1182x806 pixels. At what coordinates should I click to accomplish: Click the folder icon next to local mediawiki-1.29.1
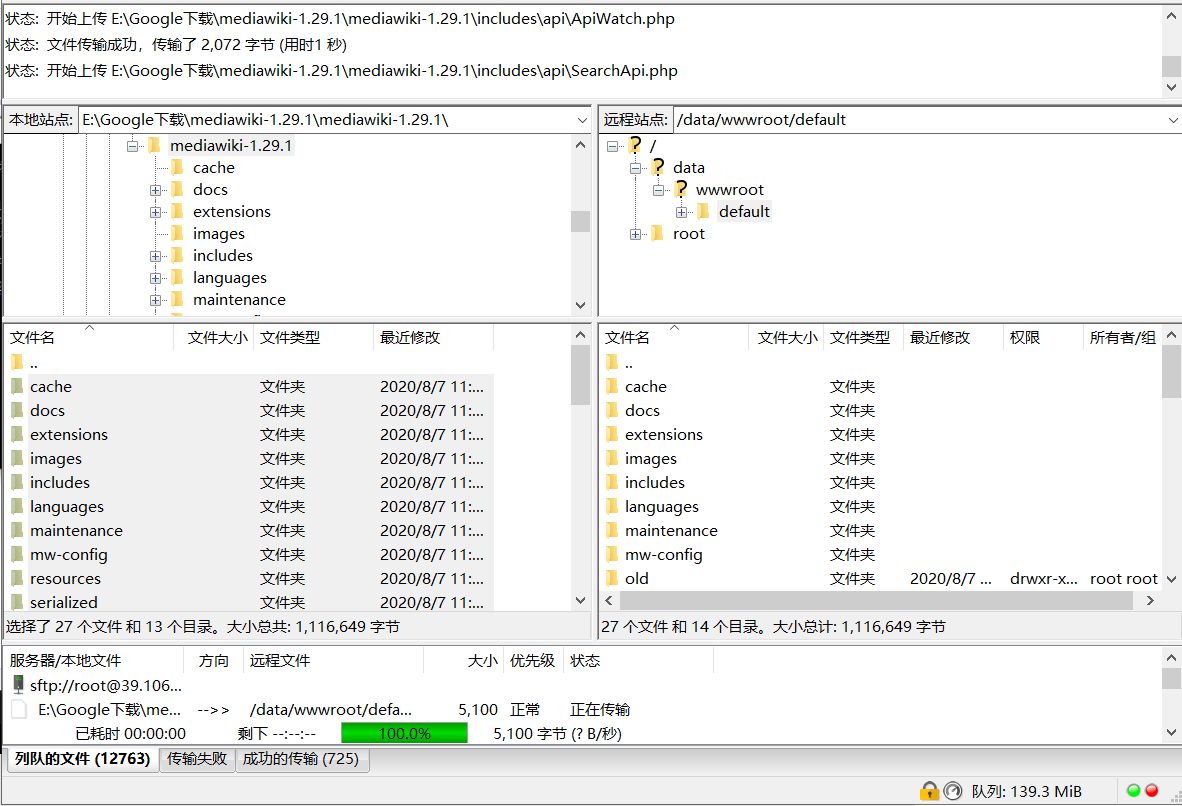[x=155, y=145]
